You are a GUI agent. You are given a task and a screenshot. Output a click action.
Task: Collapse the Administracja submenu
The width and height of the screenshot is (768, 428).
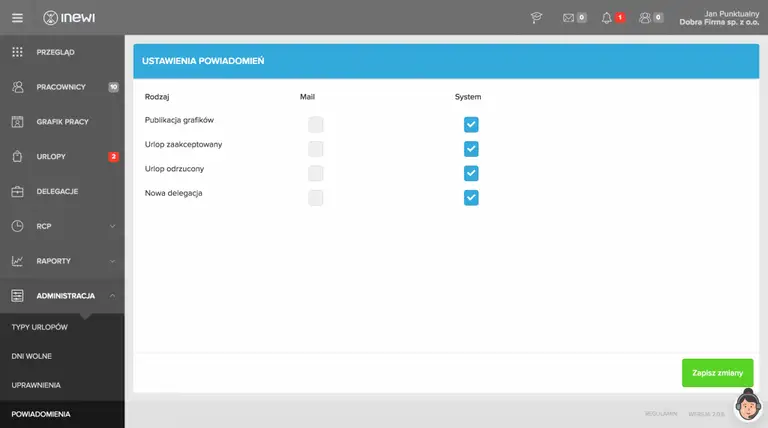[113, 296]
